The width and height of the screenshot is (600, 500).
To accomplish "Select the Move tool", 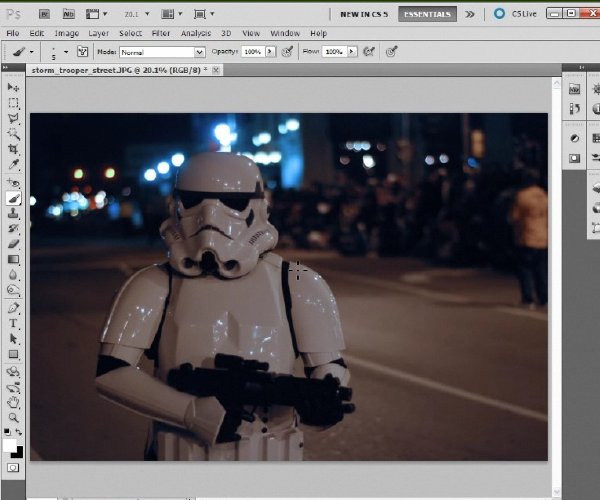I will click(13, 88).
